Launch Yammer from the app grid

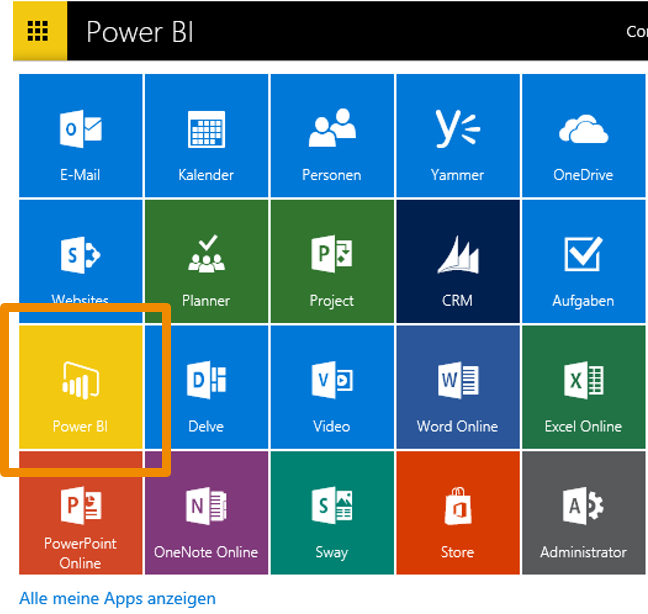coord(458,136)
